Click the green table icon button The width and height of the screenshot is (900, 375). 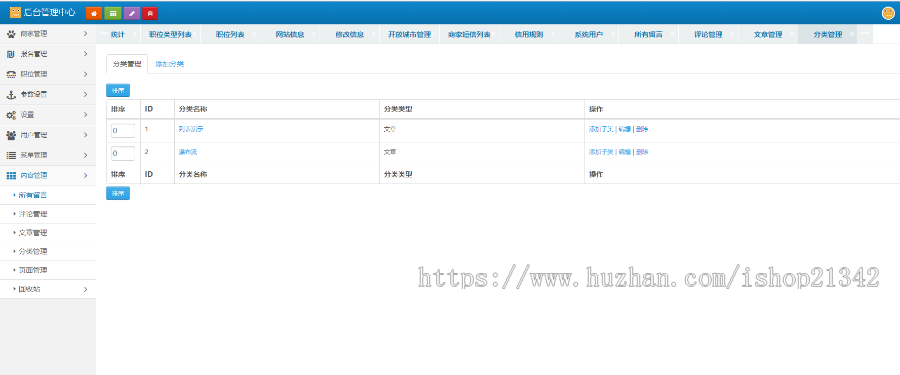pyautogui.click(x=112, y=13)
